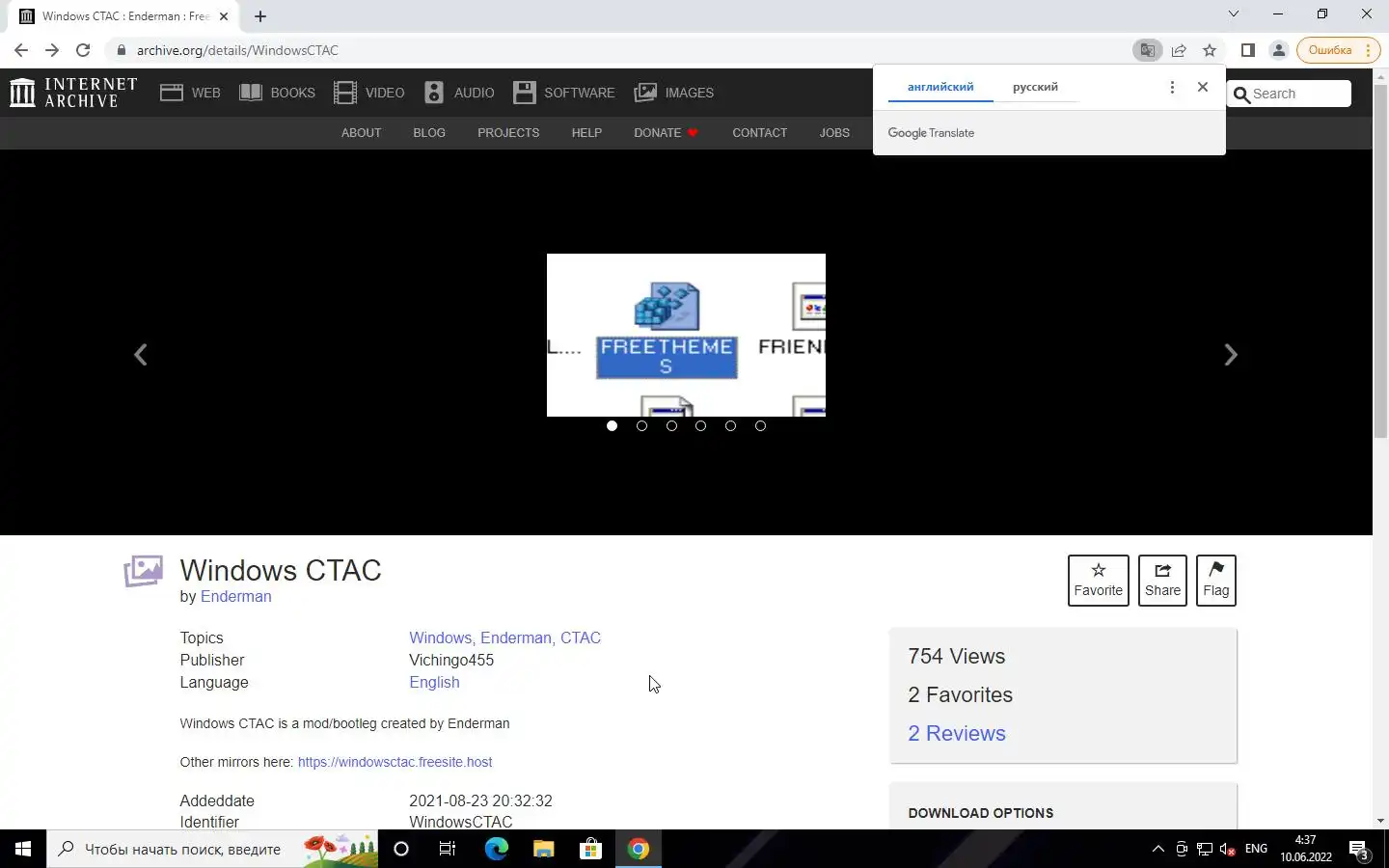Open the Windows Start menu
Image resolution: width=1389 pixels, height=868 pixels.
[x=23, y=849]
